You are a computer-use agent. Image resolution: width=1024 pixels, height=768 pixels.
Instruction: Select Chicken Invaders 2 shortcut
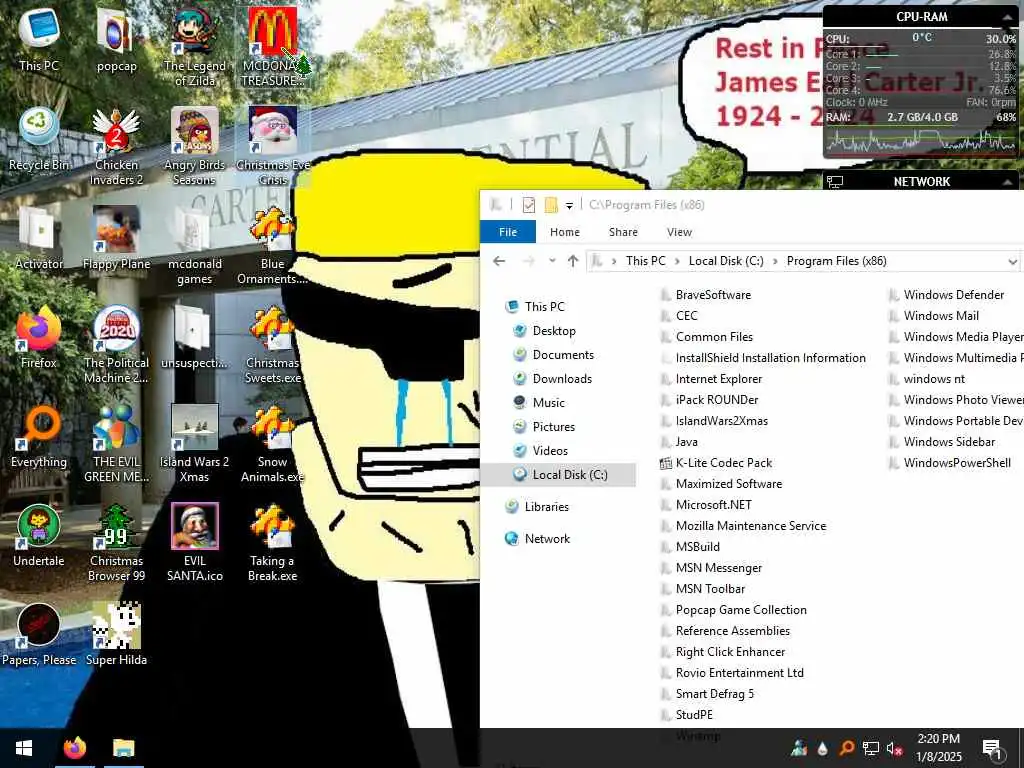pyautogui.click(x=116, y=146)
